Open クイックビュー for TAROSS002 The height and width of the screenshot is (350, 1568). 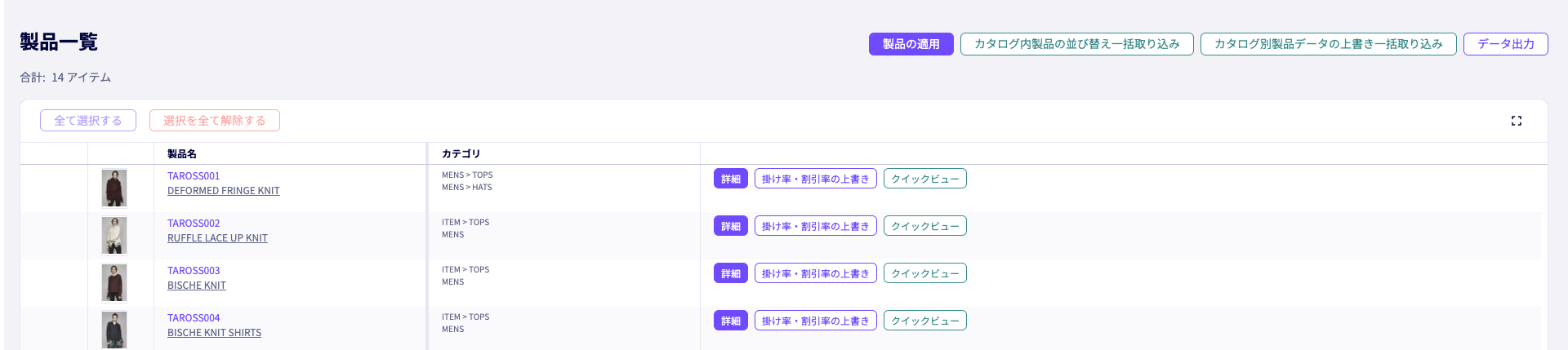(925, 226)
